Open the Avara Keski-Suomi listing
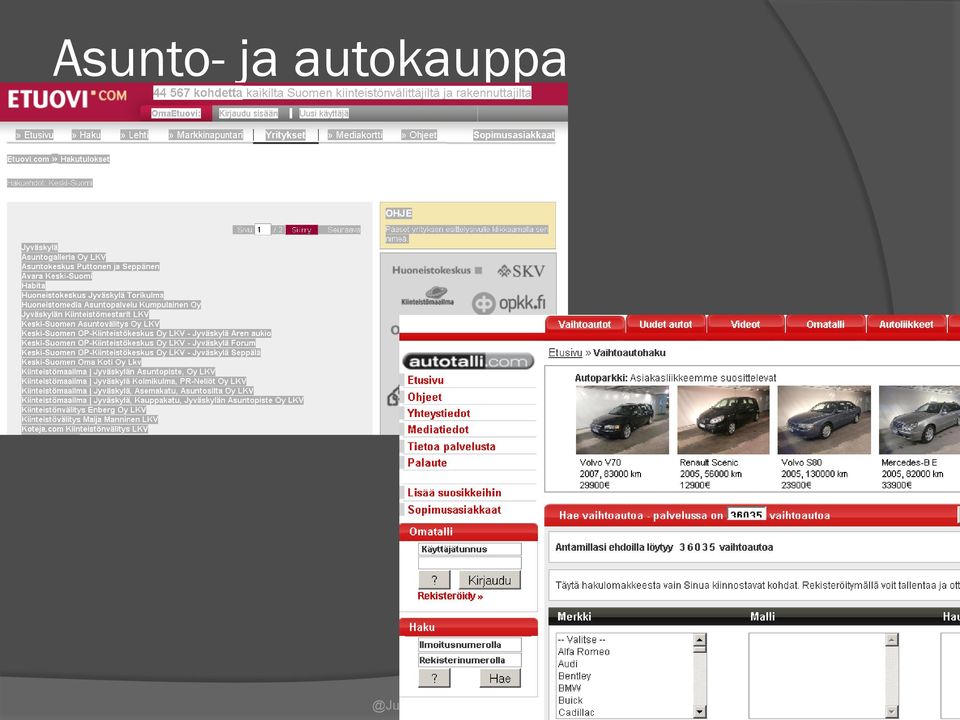The image size is (960, 720). pyautogui.click(x=57, y=276)
